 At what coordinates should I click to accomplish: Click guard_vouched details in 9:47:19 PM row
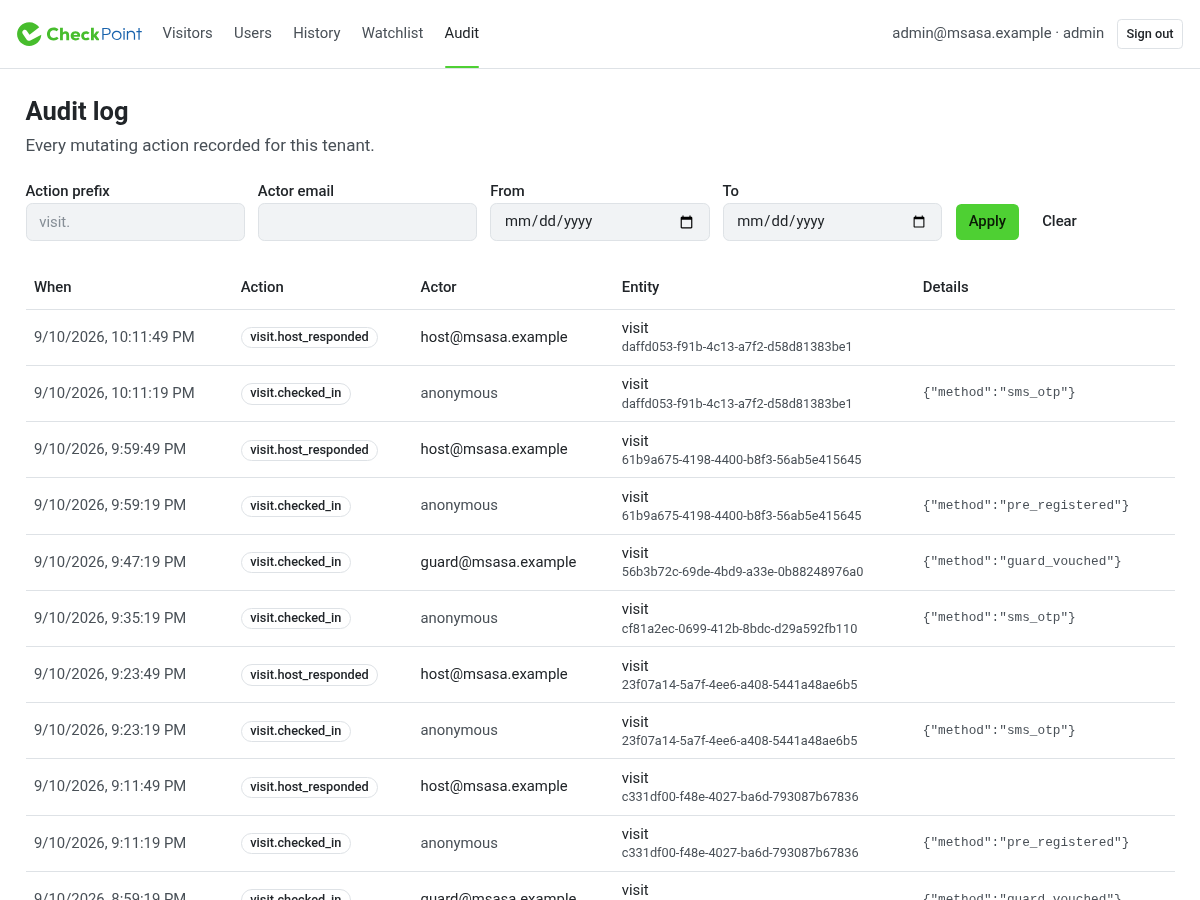click(x=1022, y=561)
